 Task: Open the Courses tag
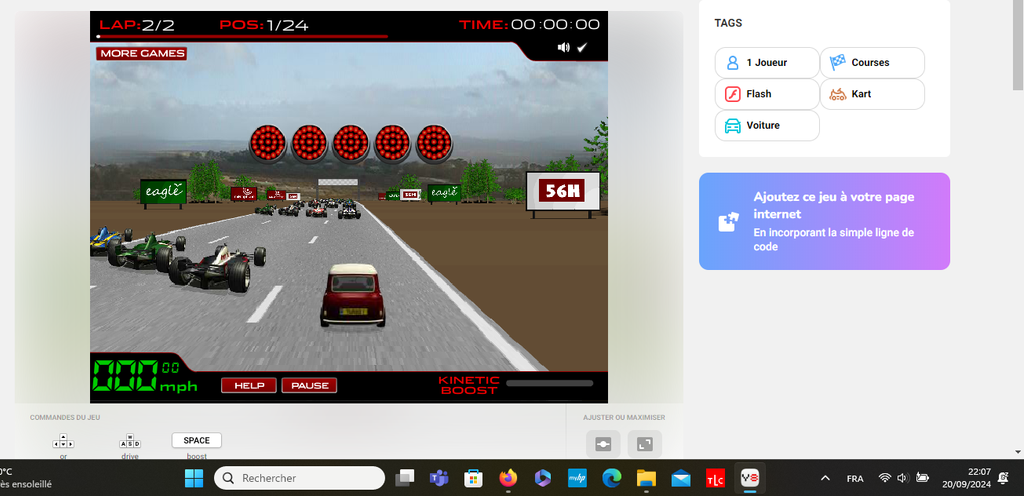pos(871,62)
